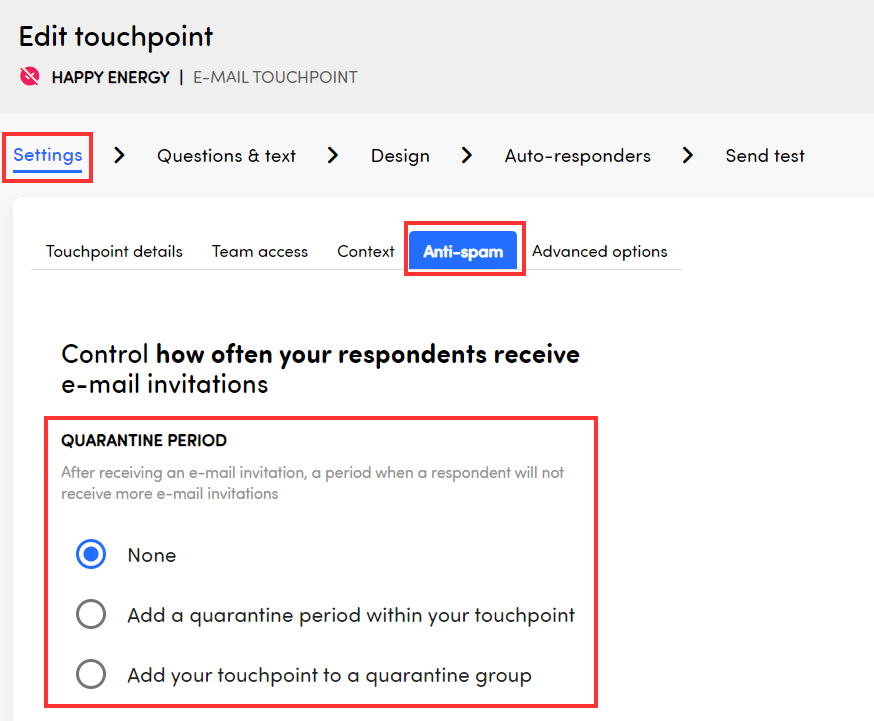Screen dimensions: 874x721
Task: Click the HAPPY ENERGY company name
Action: click(110, 77)
